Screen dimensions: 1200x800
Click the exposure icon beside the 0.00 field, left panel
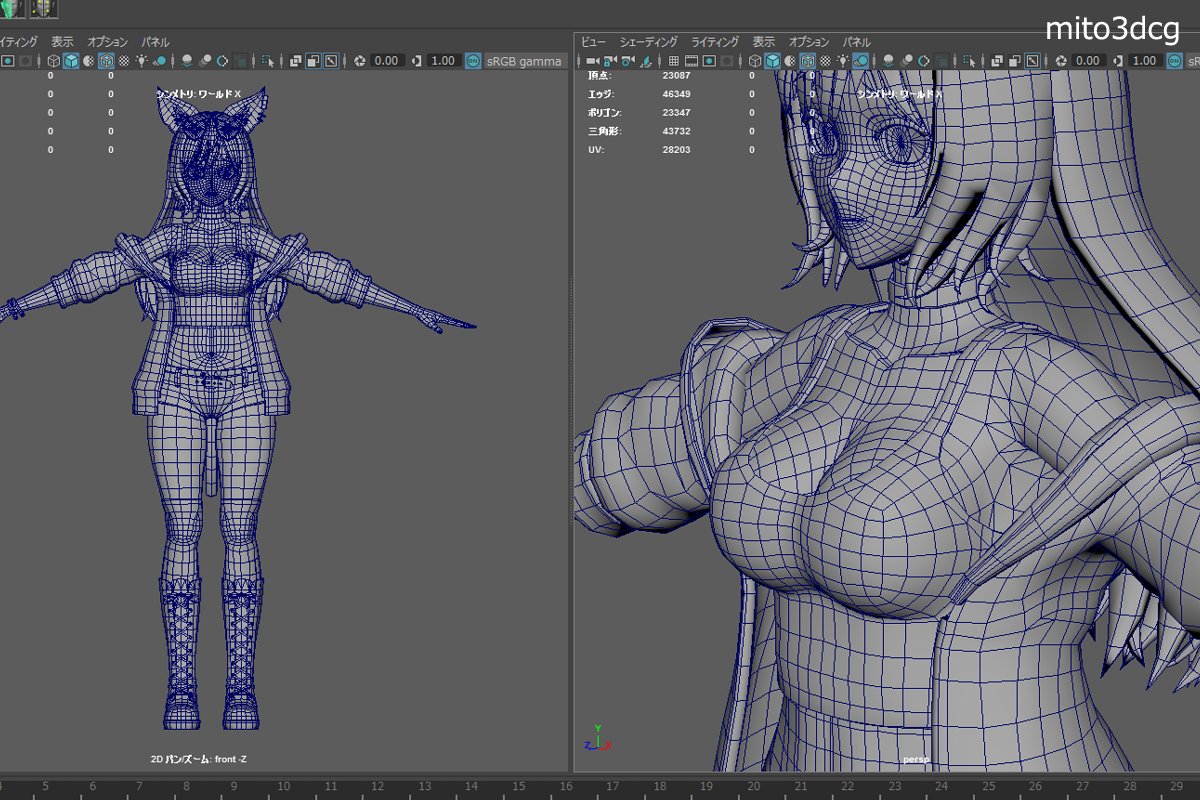pos(358,61)
